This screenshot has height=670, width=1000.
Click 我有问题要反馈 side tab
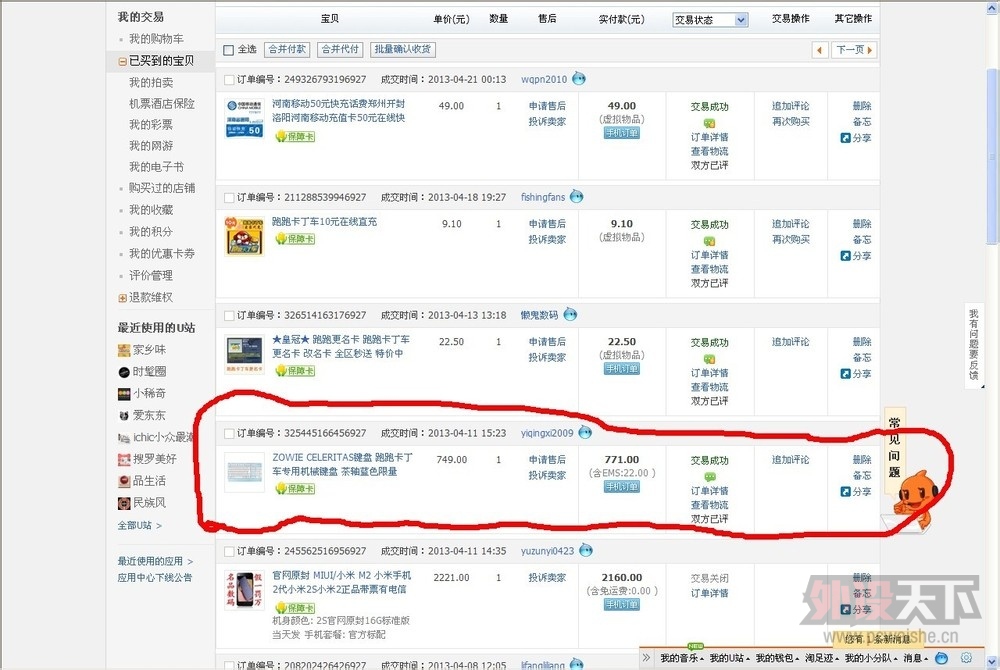tap(973, 345)
